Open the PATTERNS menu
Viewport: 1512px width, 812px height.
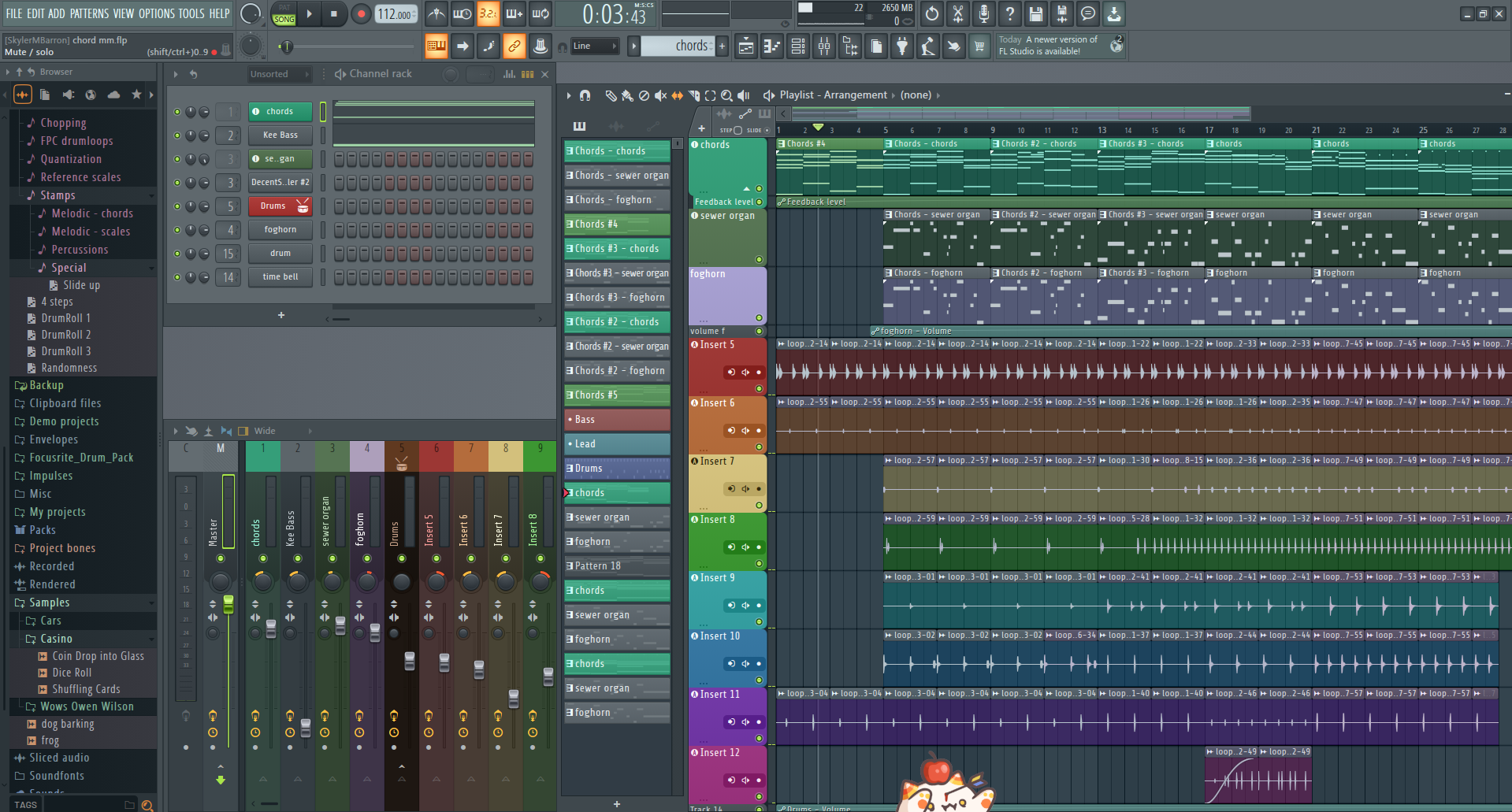89,13
